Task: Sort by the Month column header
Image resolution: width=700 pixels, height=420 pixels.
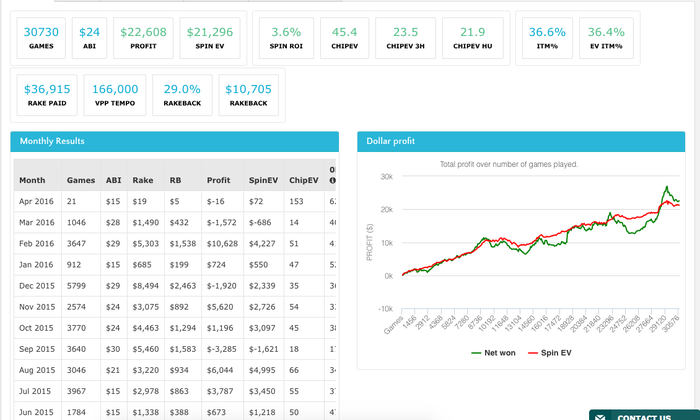Action: (38, 175)
